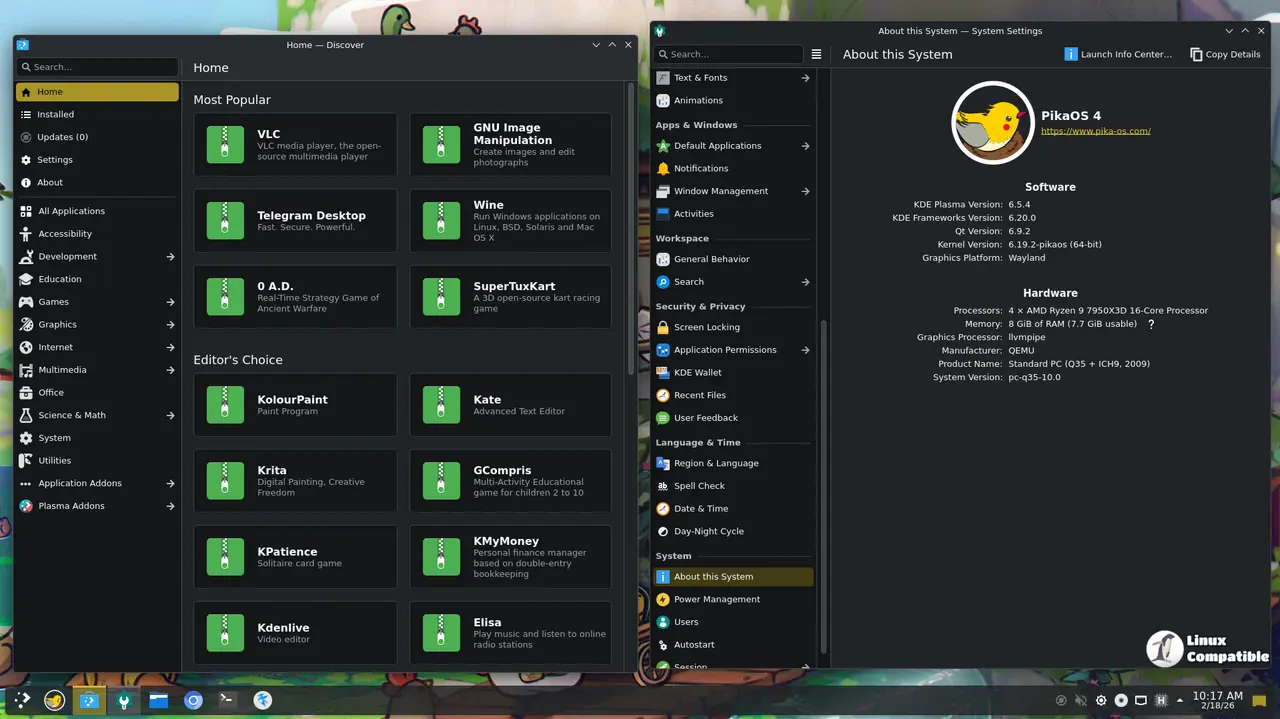Select Installed in Discover sidebar
Image resolution: width=1280 pixels, height=719 pixels.
(56, 115)
